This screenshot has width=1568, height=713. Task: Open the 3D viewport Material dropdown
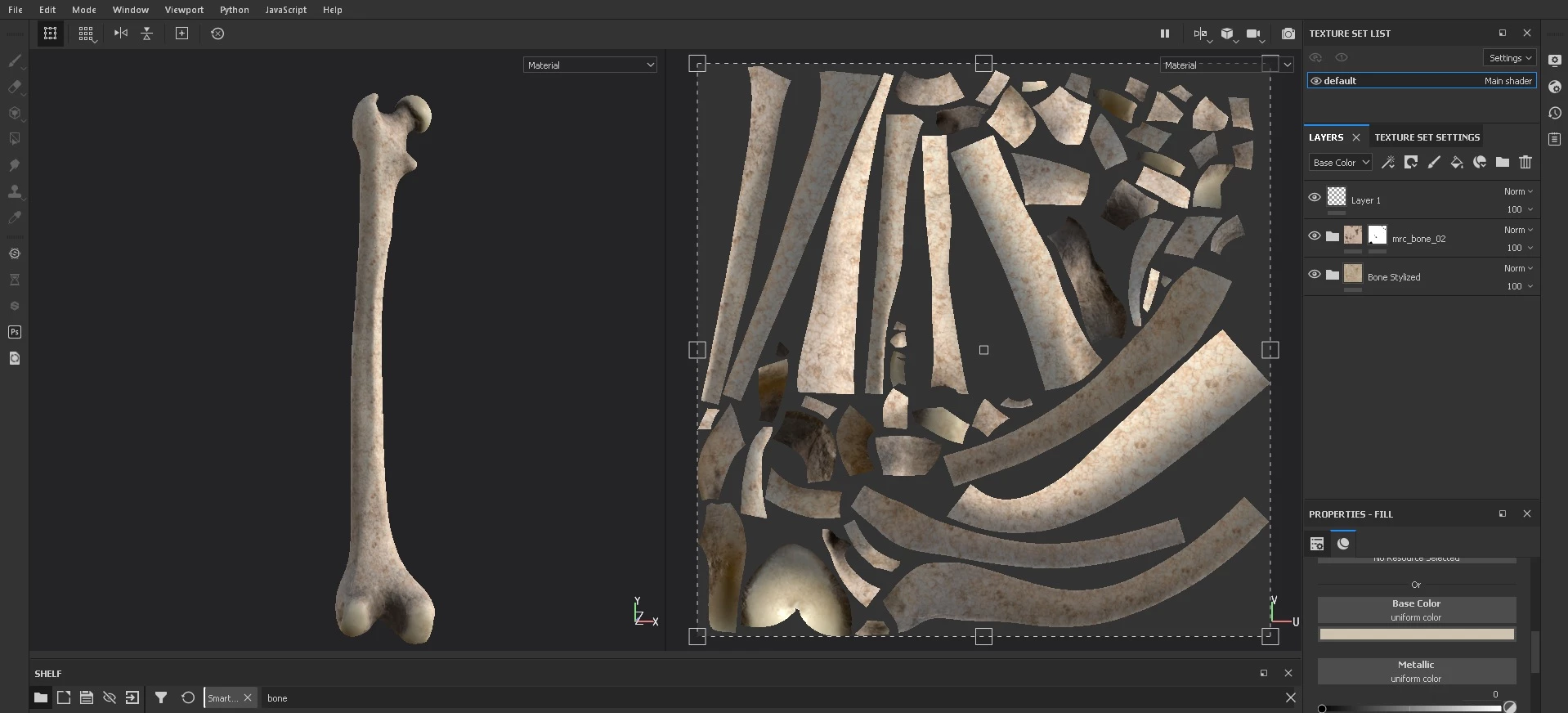tap(589, 65)
